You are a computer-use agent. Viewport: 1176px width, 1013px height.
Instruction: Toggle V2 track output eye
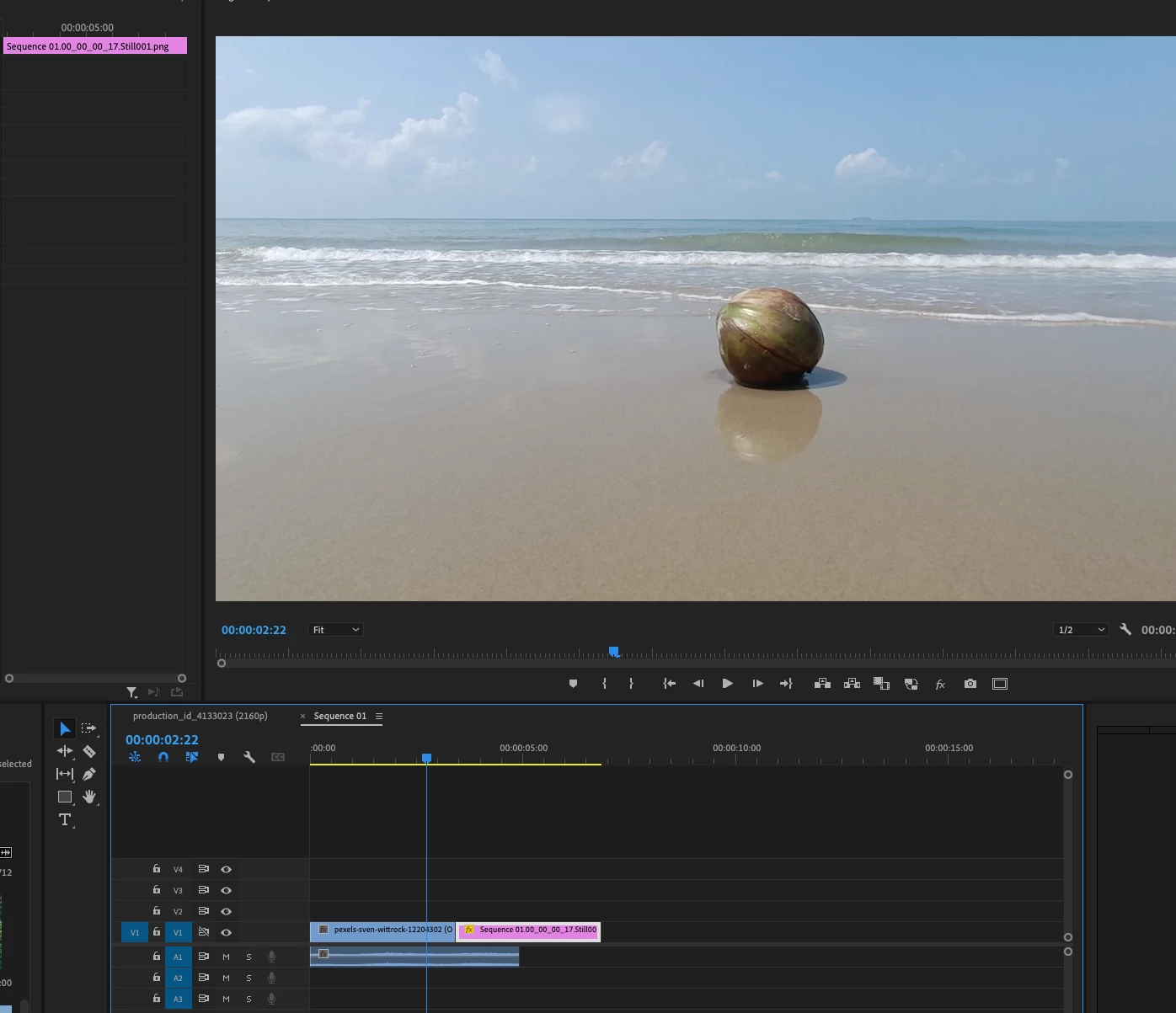click(226, 911)
